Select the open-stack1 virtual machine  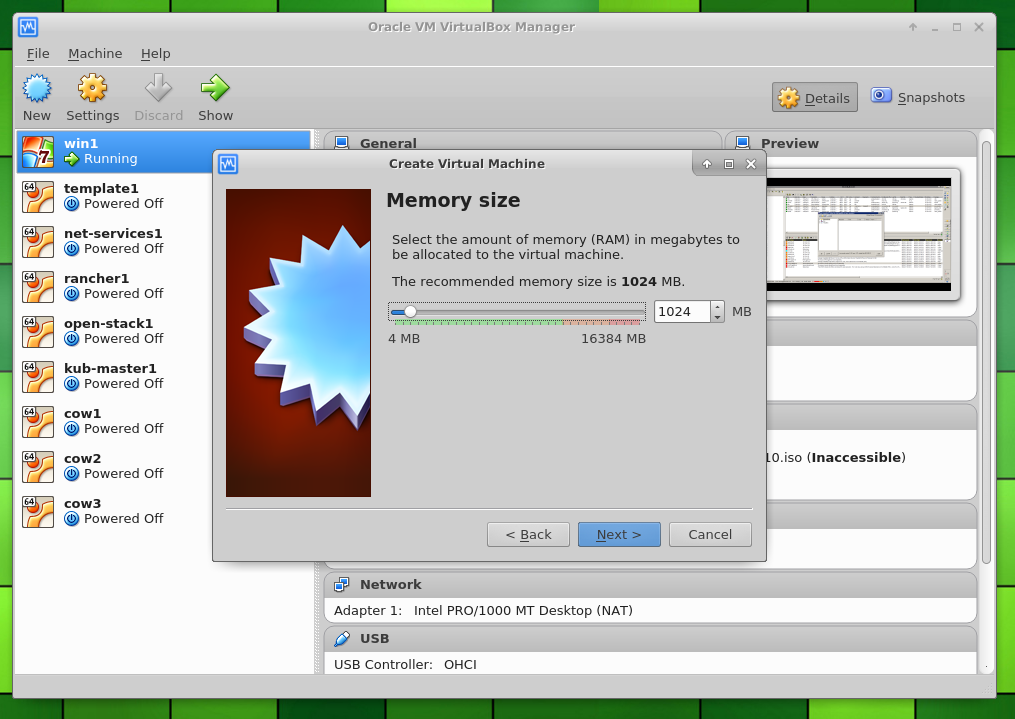(164, 332)
